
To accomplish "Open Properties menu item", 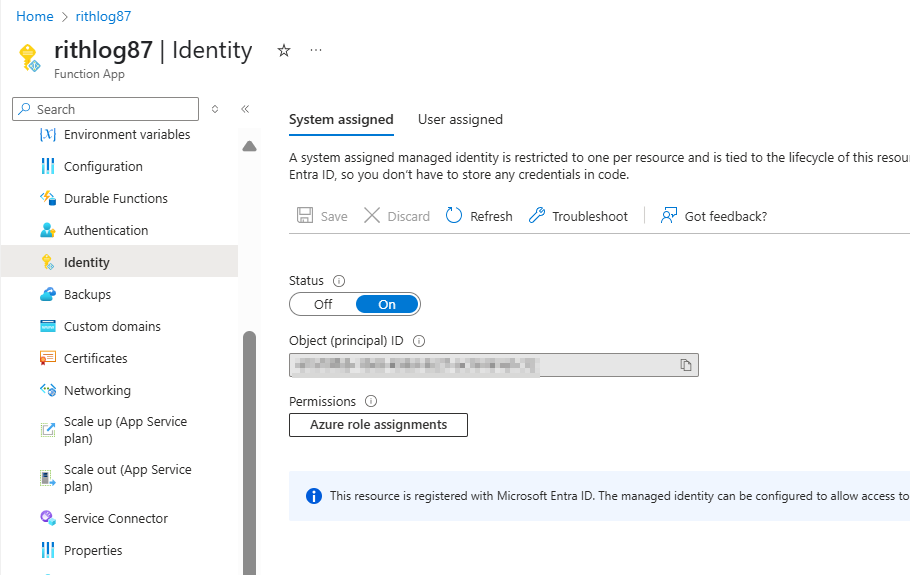I will click(x=120, y=550).
